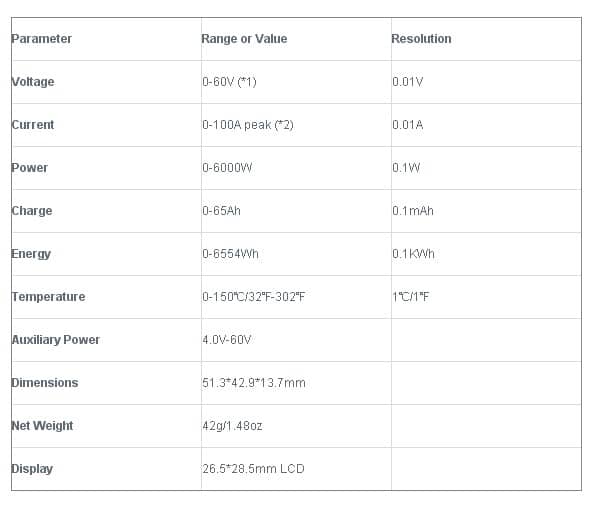The height and width of the screenshot is (506, 600).
Task: Select the 0-6554Wh energy value
Action: 230,254
